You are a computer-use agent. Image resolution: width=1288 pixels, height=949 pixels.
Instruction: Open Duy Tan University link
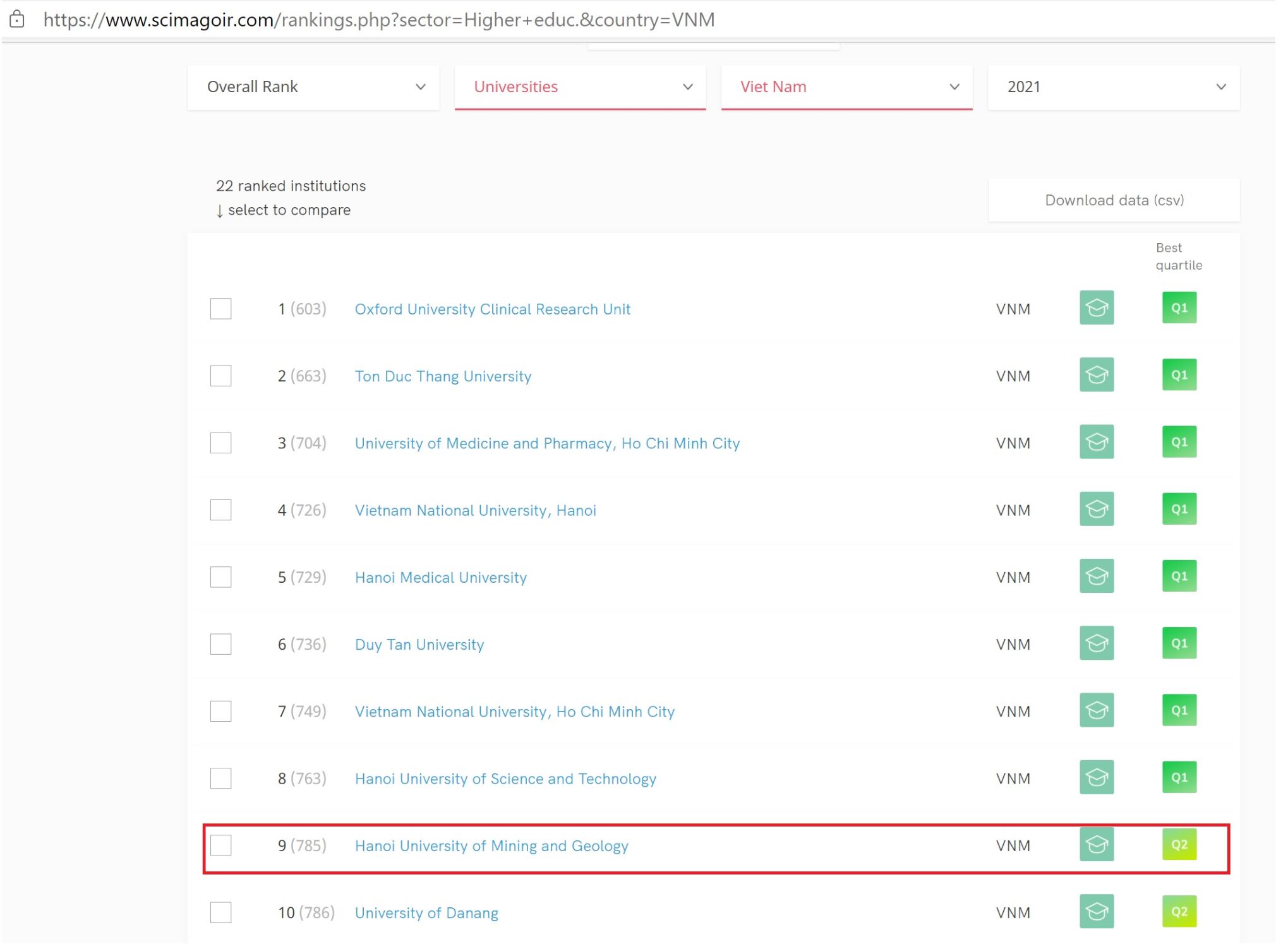[419, 645]
